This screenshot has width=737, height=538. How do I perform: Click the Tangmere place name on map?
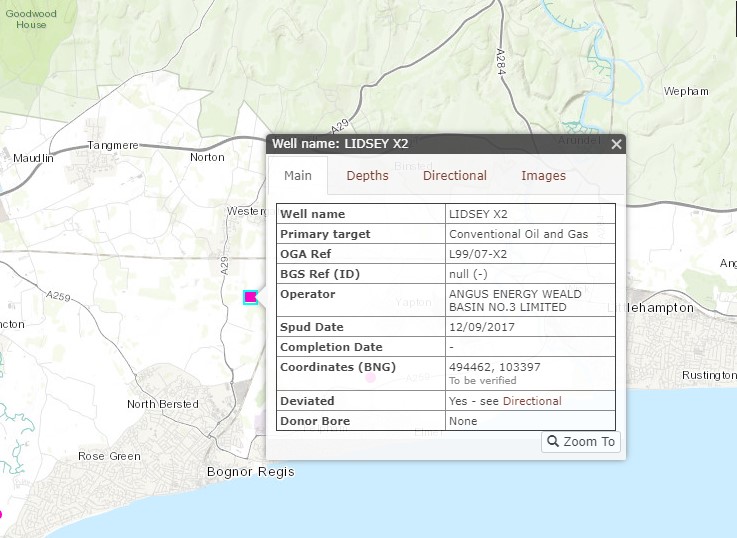[113, 145]
